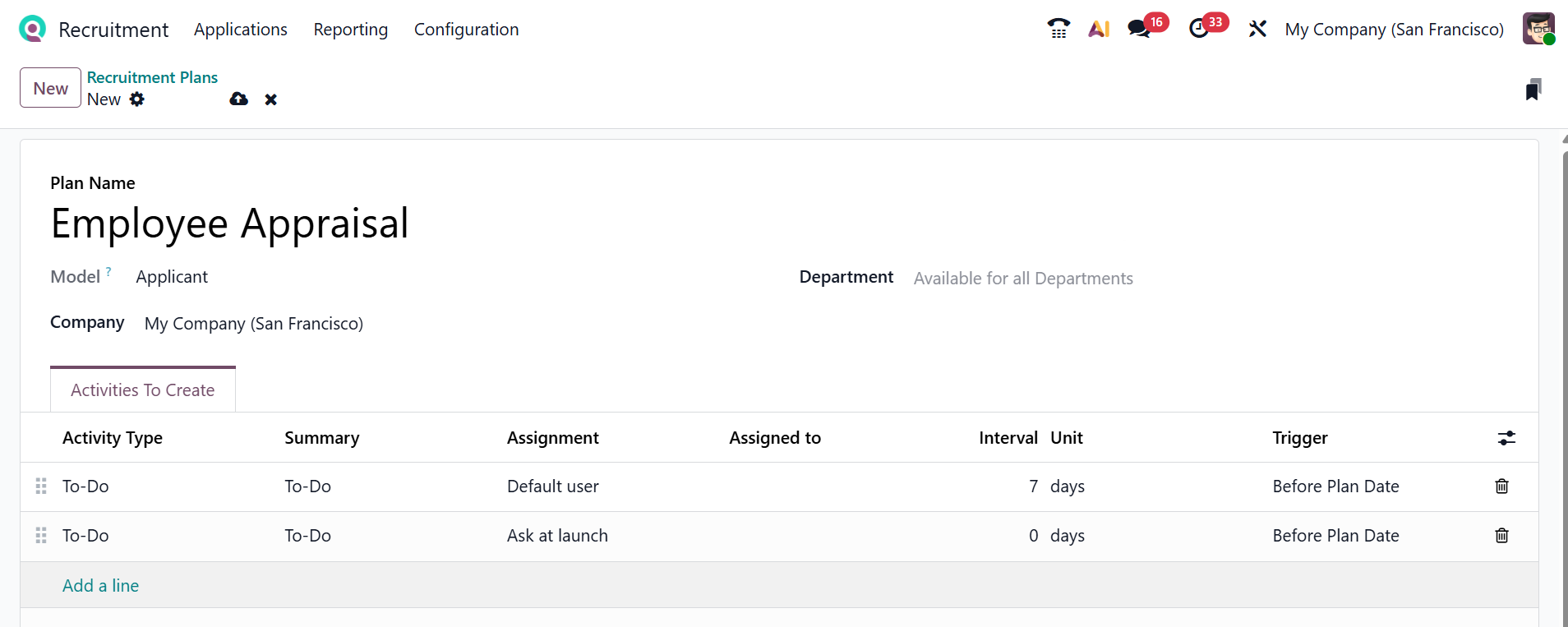Screen dimensions: 1568x627
Task: Open the Reporting menu
Action: pos(350,30)
